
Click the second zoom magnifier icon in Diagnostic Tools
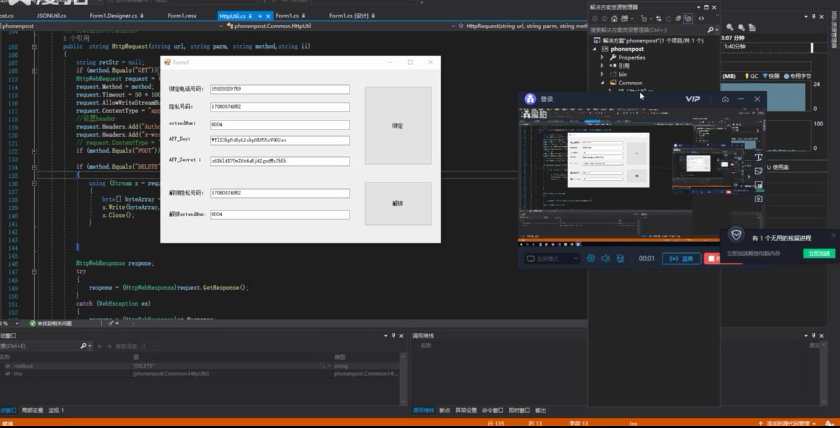[741, 27]
